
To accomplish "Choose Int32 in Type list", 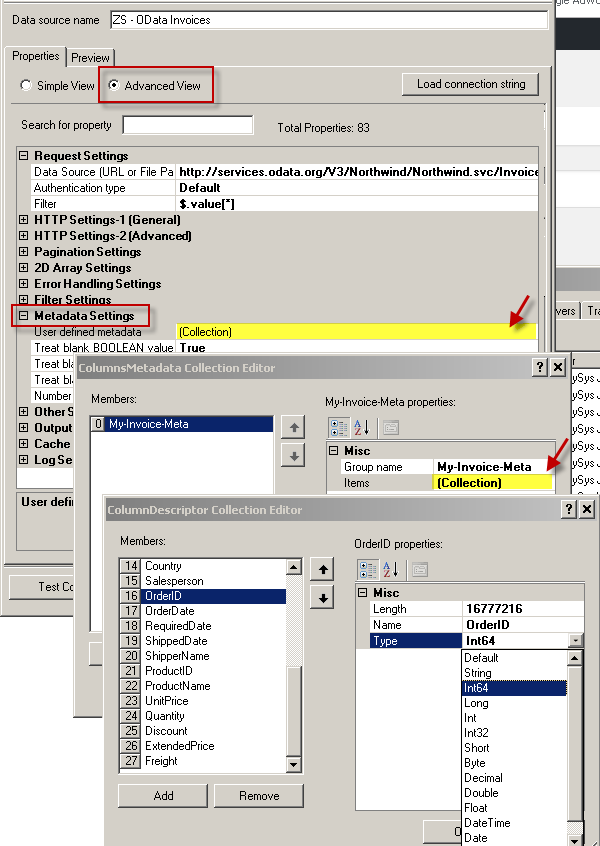I will (515, 733).
